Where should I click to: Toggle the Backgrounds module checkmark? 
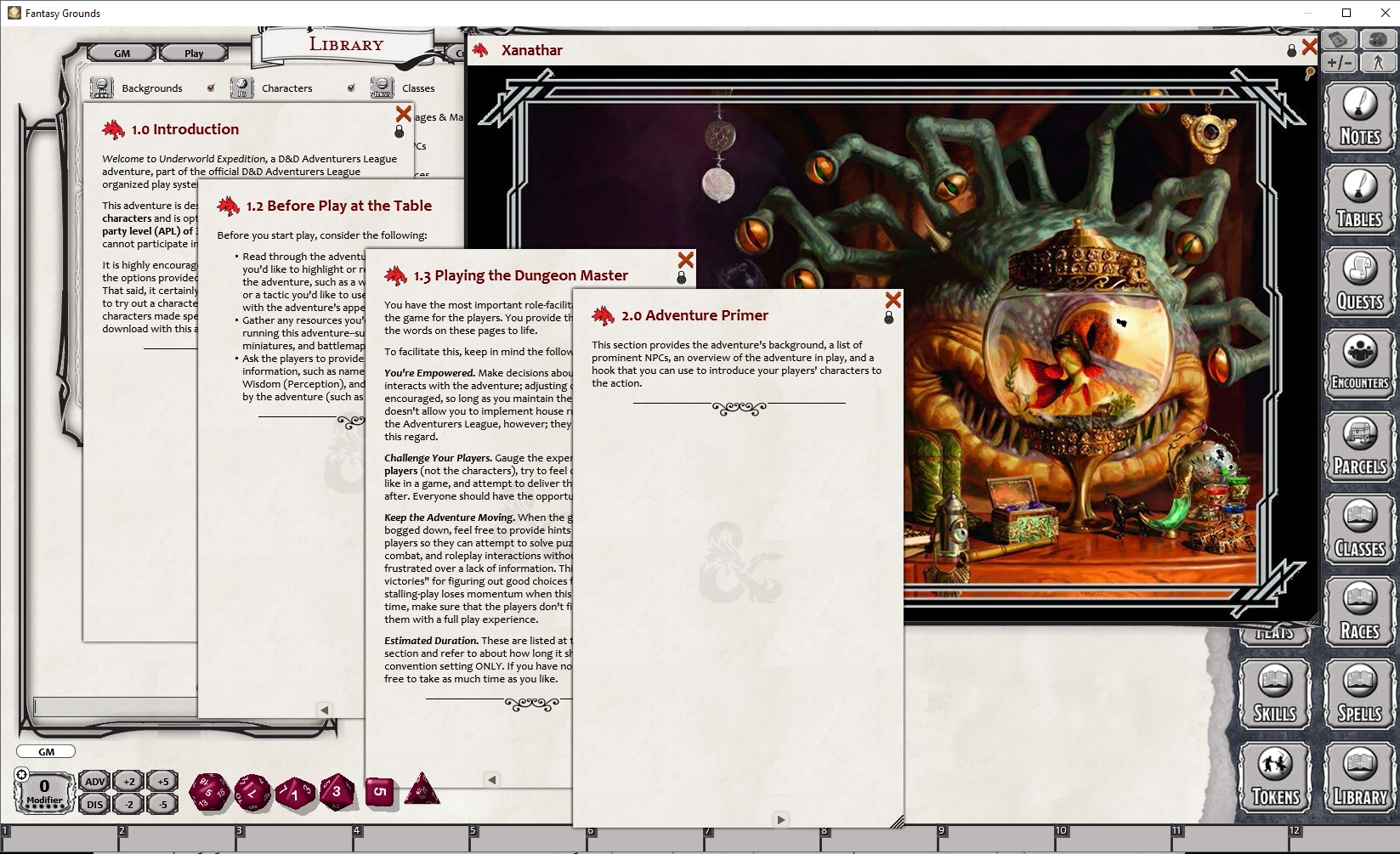[x=210, y=87]
